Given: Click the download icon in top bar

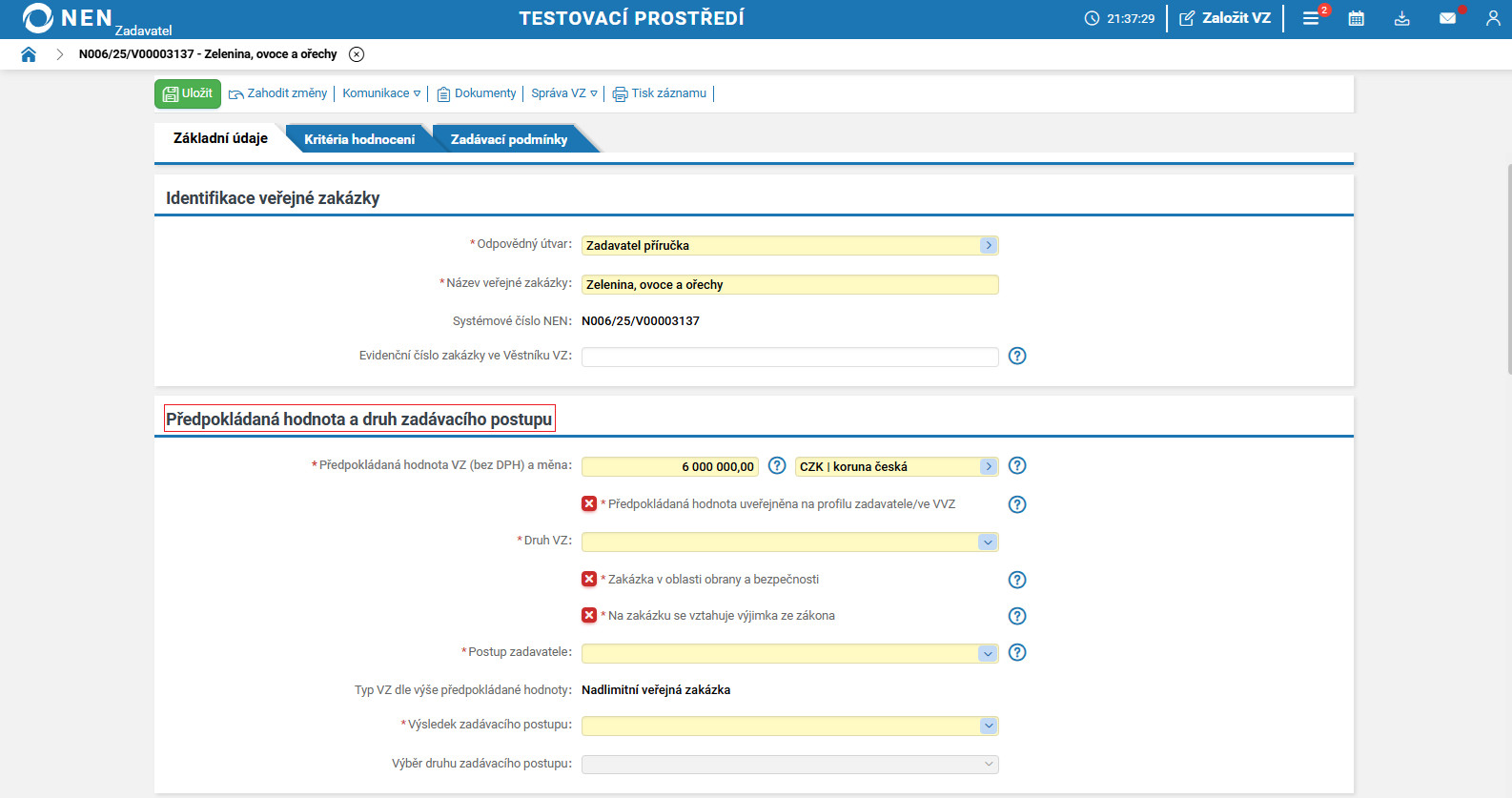Looking at the screenshot, I should pyautogui.click(x=1401, y=18).
